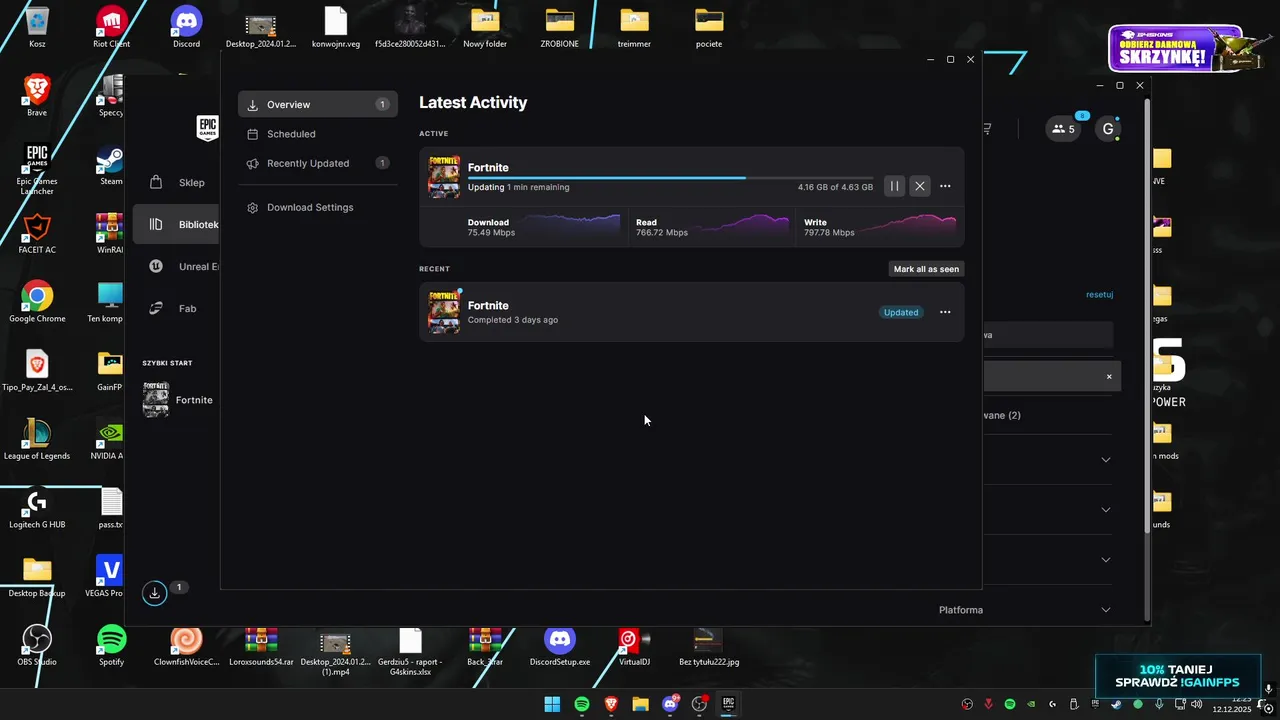1280x720 pixels.
Task: Open Epic Games Launcher desktop icon
Action: 37,168
